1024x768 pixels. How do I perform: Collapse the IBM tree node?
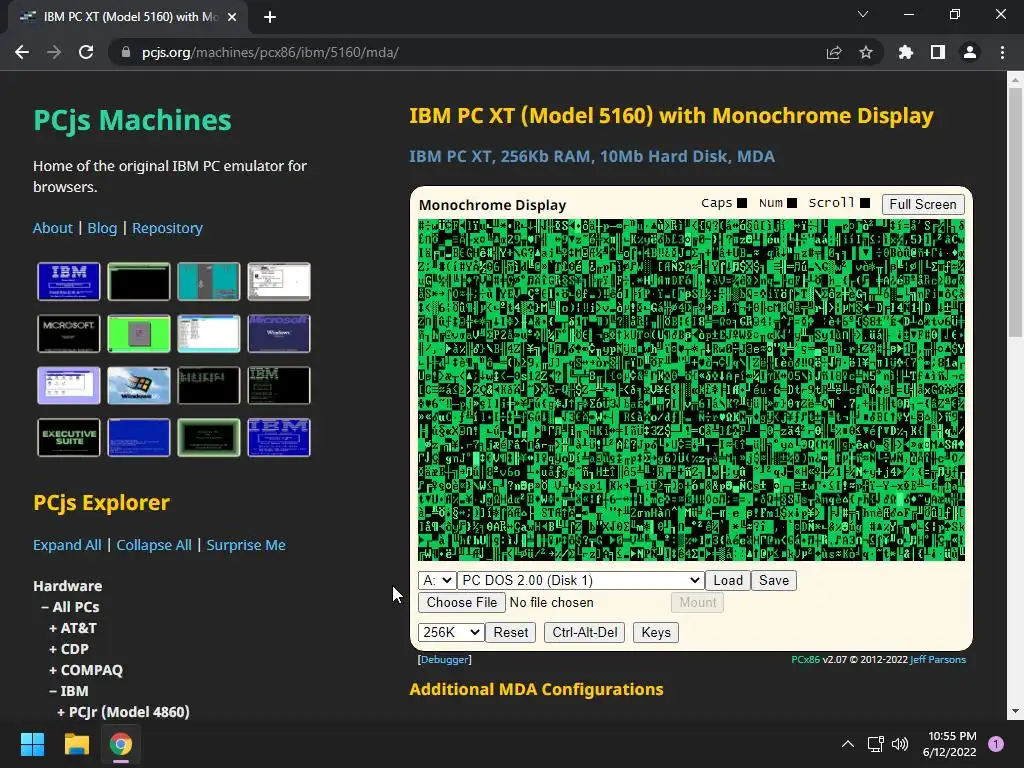point(69,690)
